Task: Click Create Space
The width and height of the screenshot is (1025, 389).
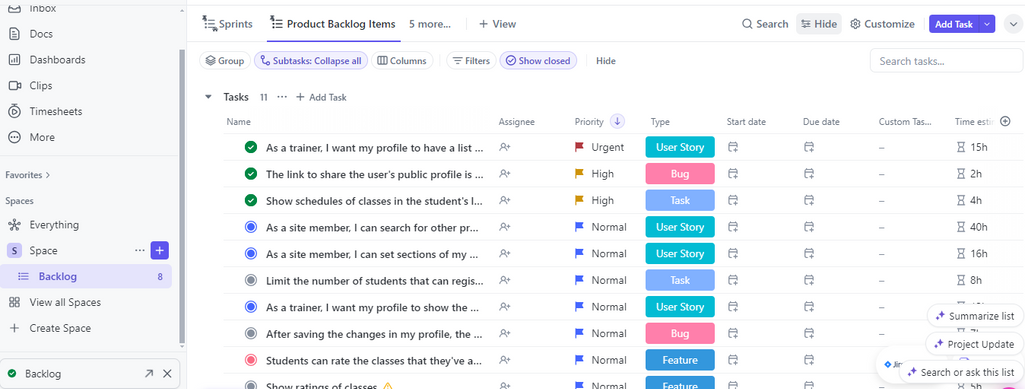Action: (x=59, y=328)
